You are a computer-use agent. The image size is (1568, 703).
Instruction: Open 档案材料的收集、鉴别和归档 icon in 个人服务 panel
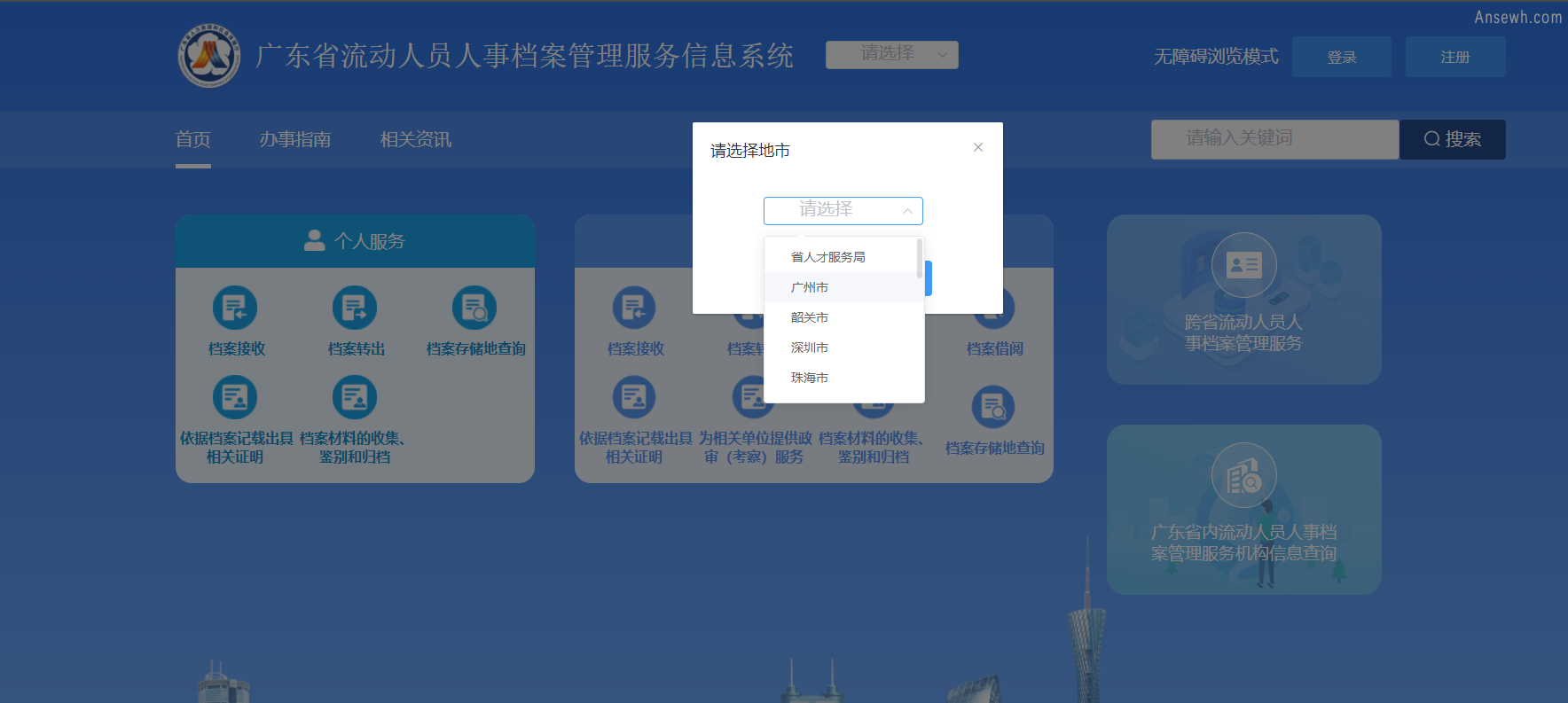coord(355,397)
